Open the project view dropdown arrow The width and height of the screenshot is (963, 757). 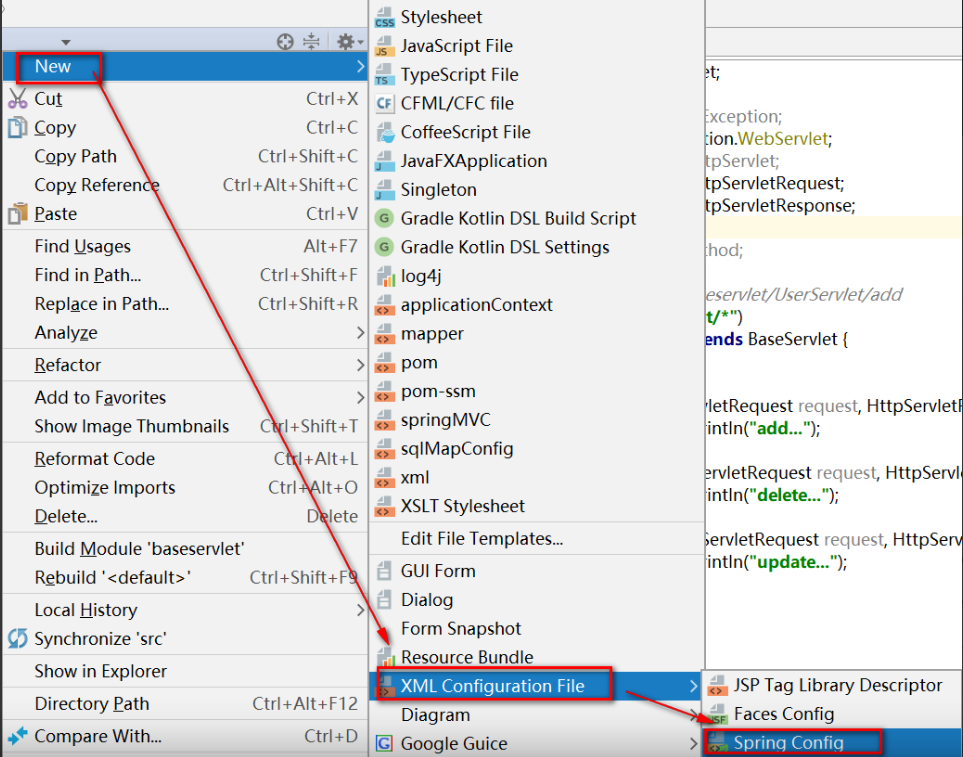(66, 42)
